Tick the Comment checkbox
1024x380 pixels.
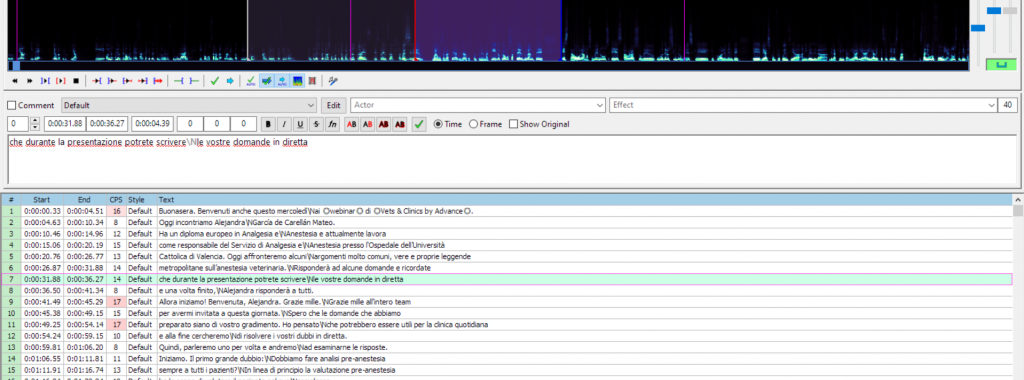pyautogui.click(x=12, y=105)
